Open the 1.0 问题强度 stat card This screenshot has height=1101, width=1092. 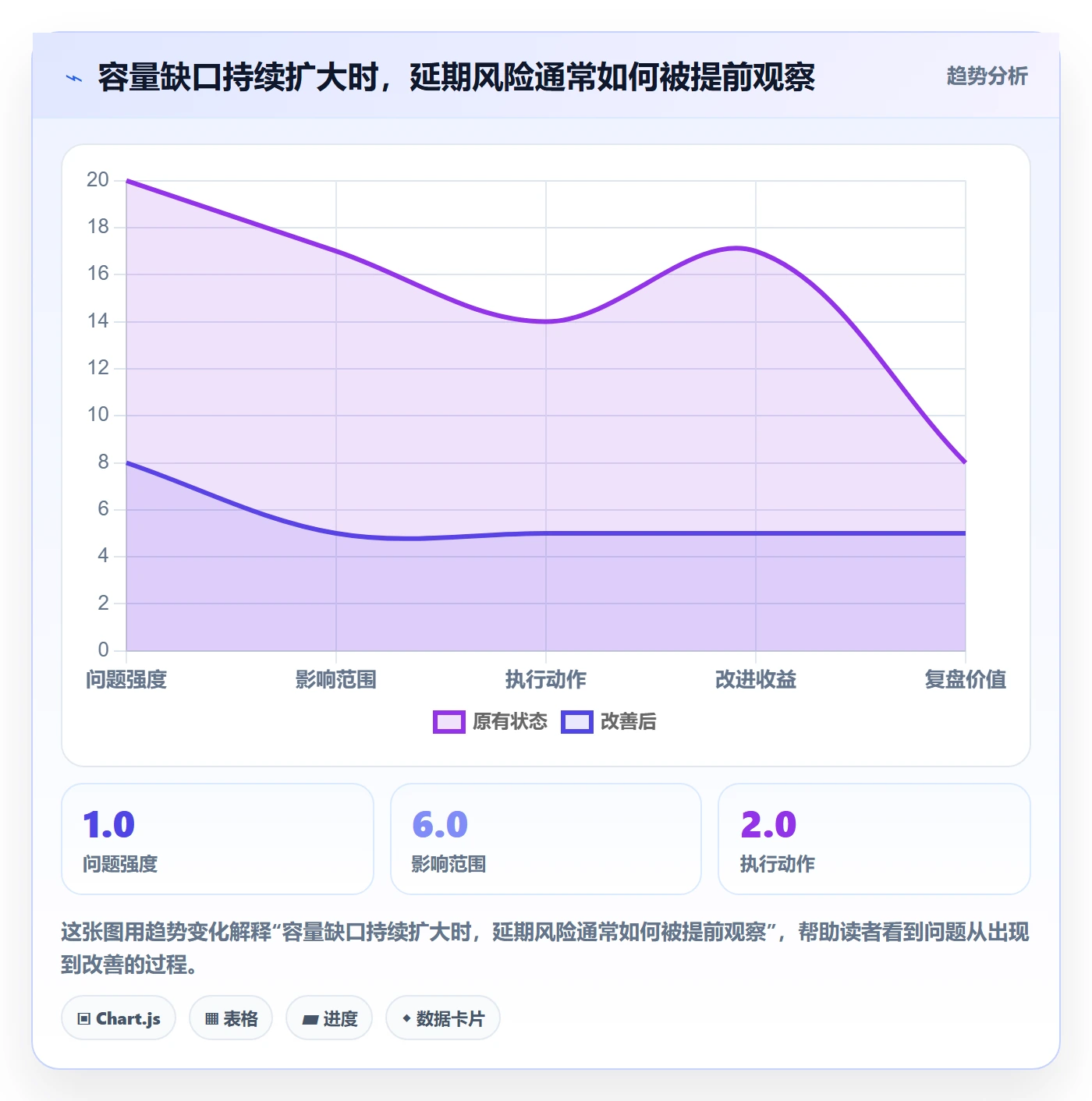point(218,839)
